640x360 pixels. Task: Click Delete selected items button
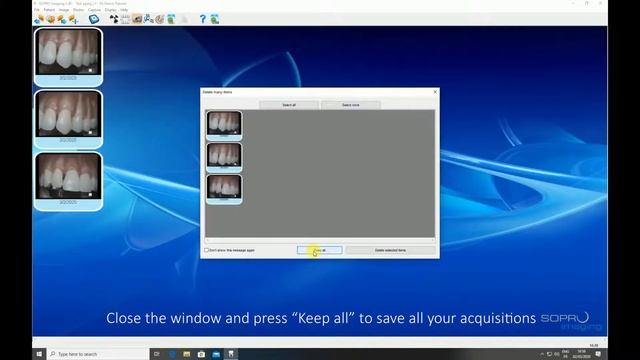point(390,250)
